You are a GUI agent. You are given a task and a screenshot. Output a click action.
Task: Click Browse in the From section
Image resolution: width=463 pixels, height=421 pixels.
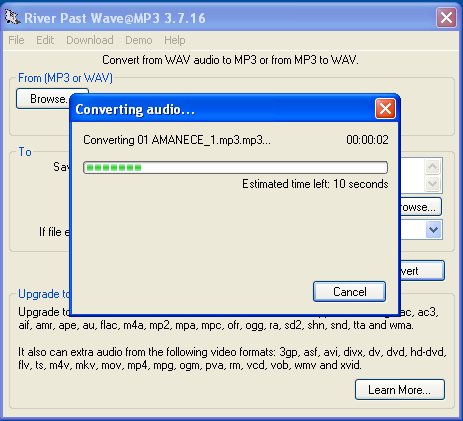coord(43,99)
